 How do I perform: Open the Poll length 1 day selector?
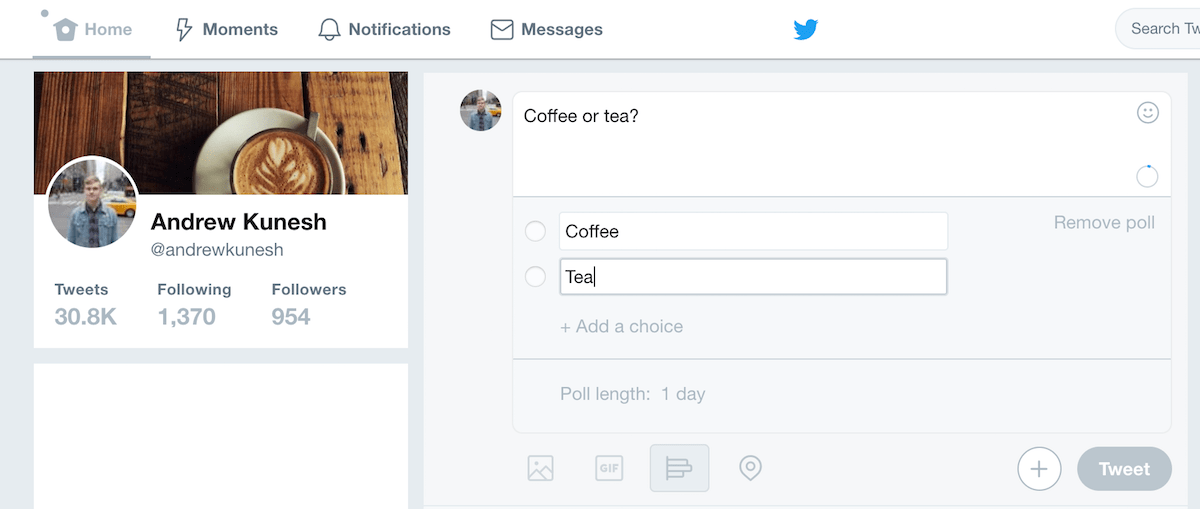[x=633, y=394]
